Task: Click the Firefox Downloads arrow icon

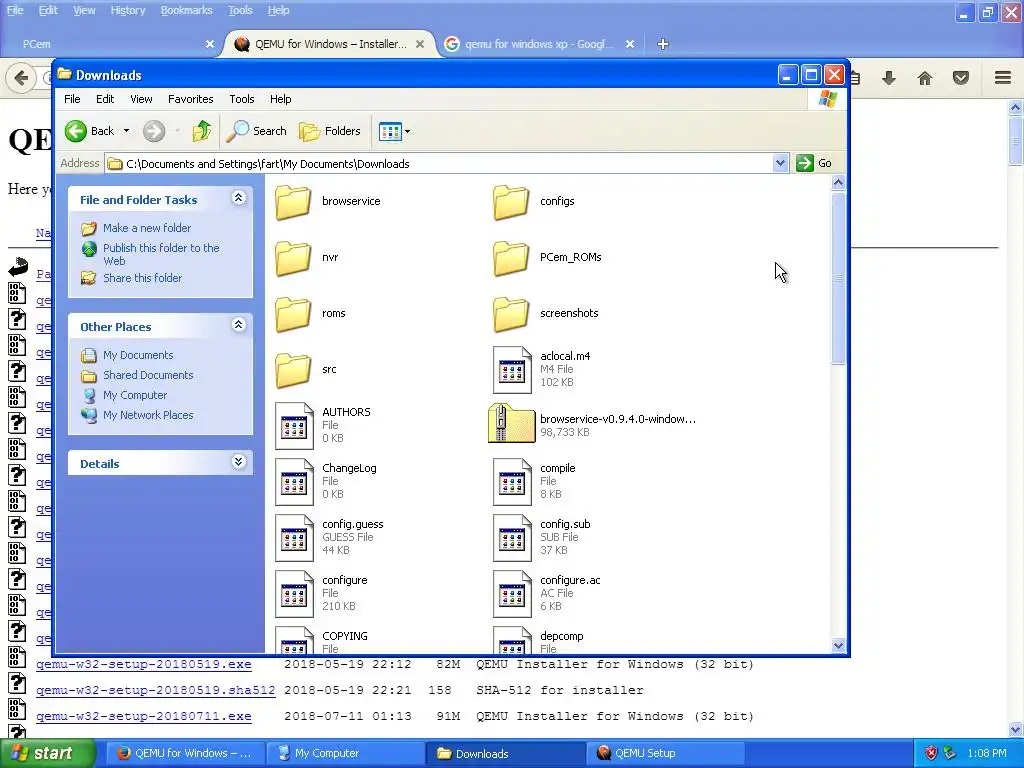Action: (889, 78)
